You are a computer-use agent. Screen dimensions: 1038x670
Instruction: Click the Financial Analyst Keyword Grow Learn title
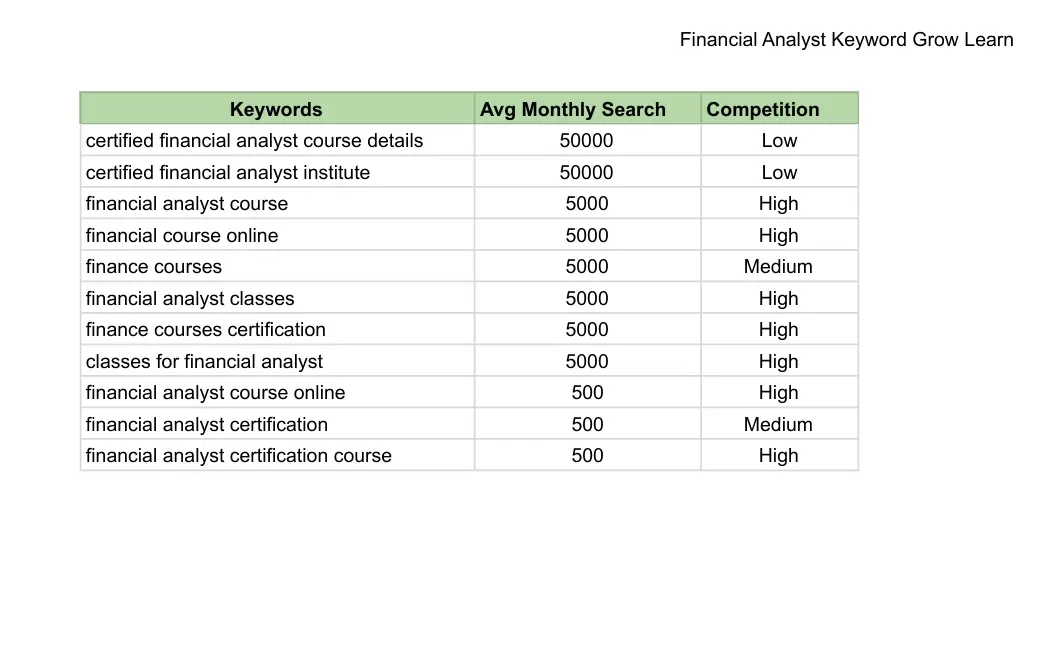point(846,40)
